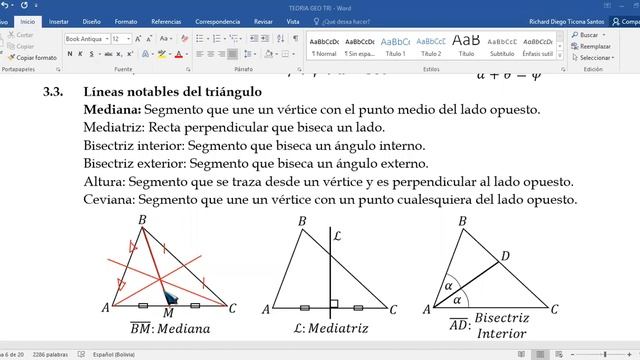Open the Revisar tab
The image size is (640, 360).
tap(263, 22)
